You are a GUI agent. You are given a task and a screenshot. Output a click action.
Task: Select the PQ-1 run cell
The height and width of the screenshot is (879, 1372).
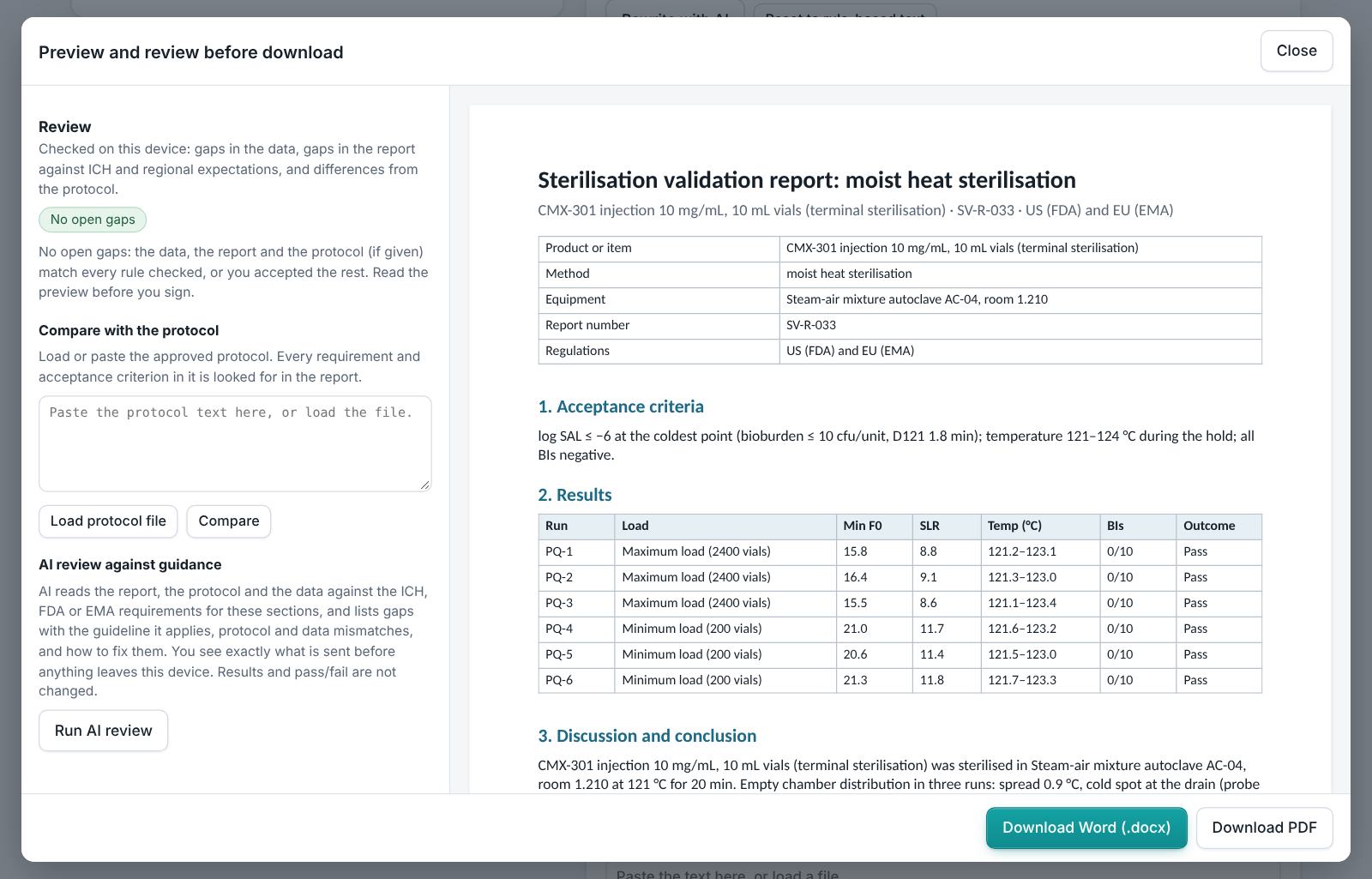click(576, 551)
